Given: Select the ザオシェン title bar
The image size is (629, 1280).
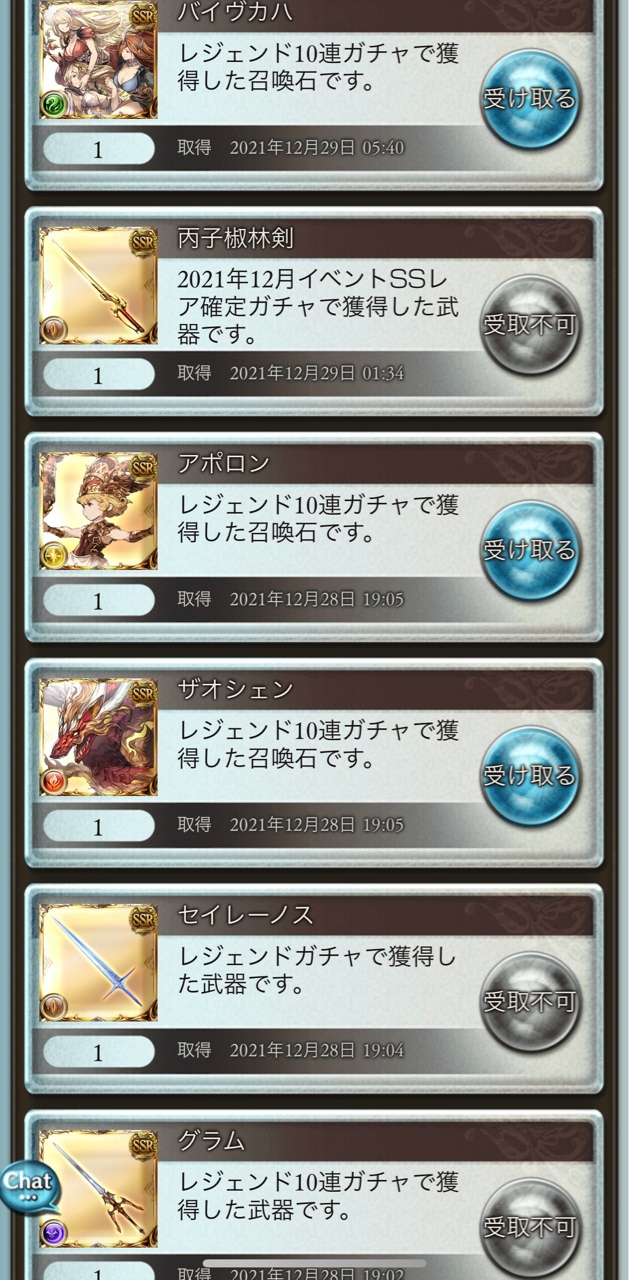Looking at the screenshot, I should click(383, 690).
